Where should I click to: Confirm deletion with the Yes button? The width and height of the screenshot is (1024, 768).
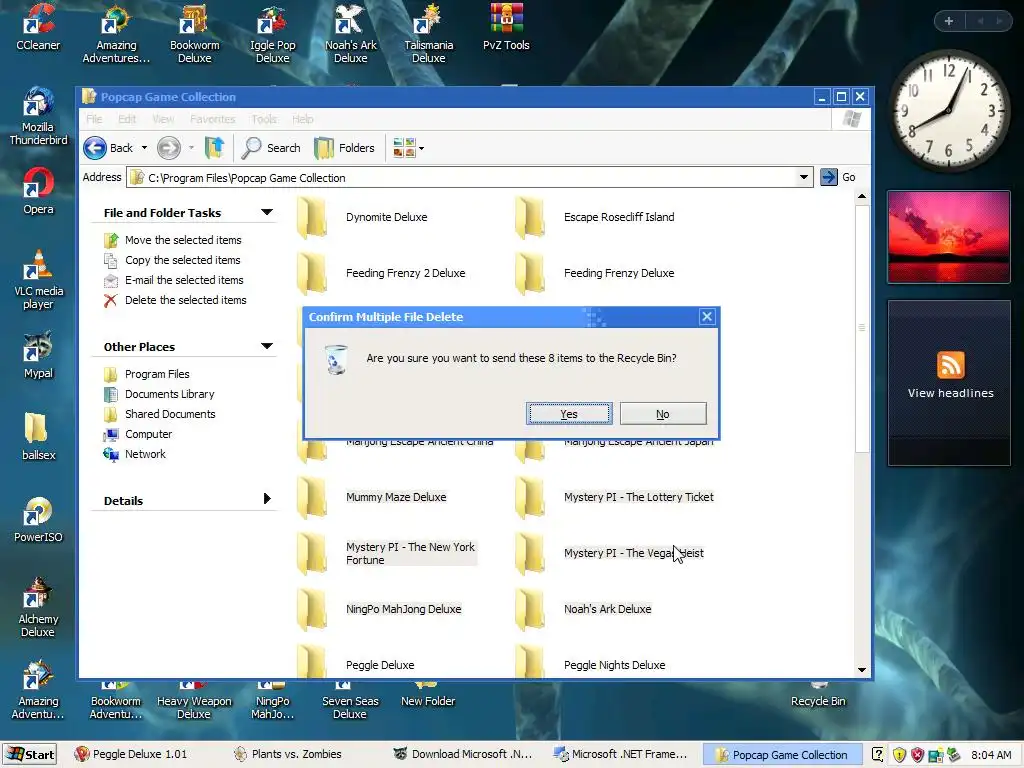(569, 413)
